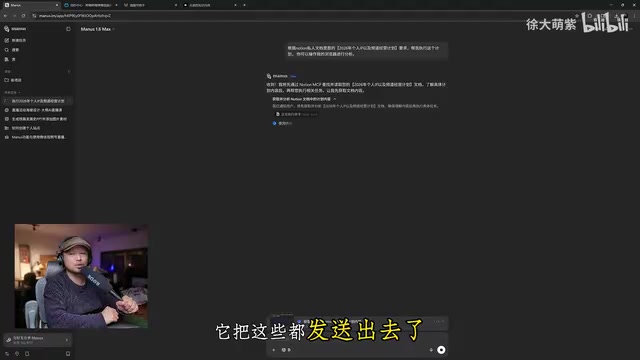
Task: Open the new project folder entry
Action: point(37,80)
